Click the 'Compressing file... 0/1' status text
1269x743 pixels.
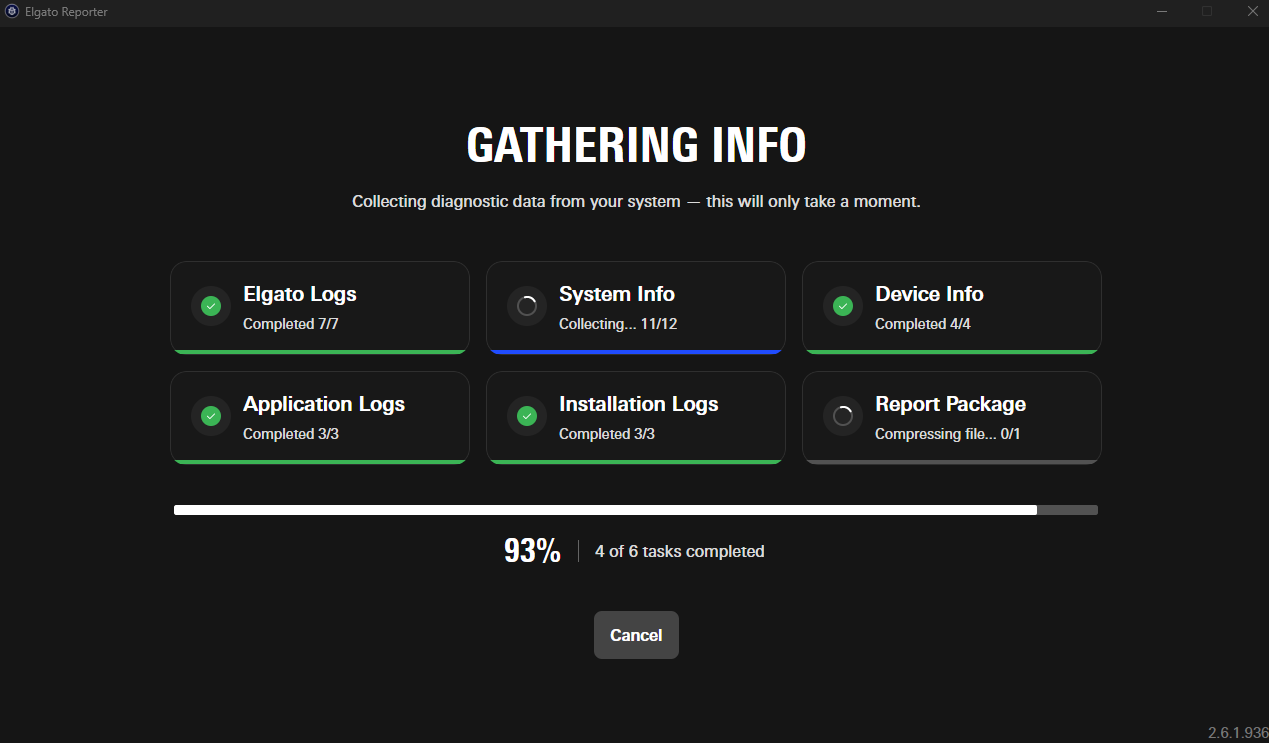947,434
